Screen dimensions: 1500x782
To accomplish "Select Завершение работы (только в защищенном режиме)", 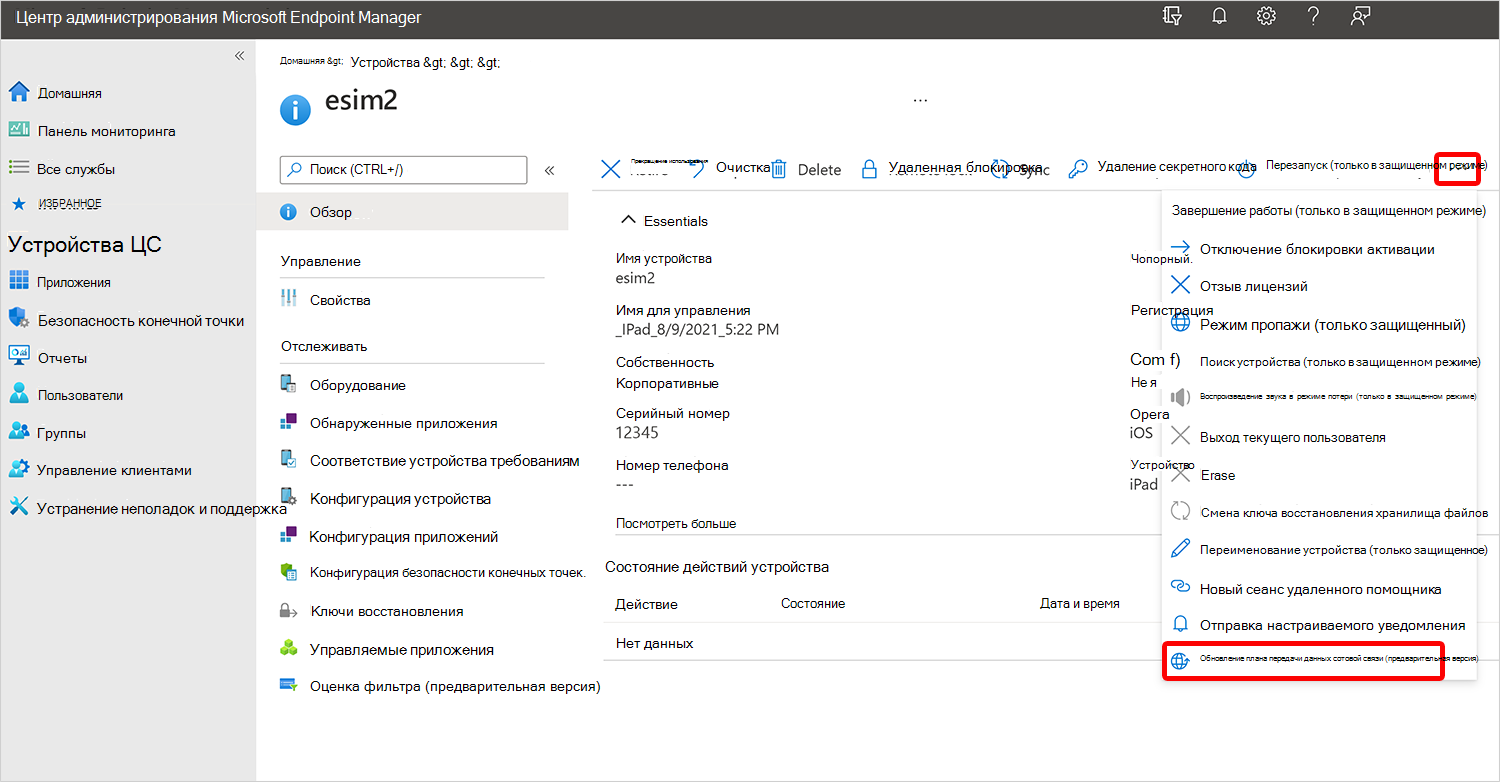I will point(1329,211).
